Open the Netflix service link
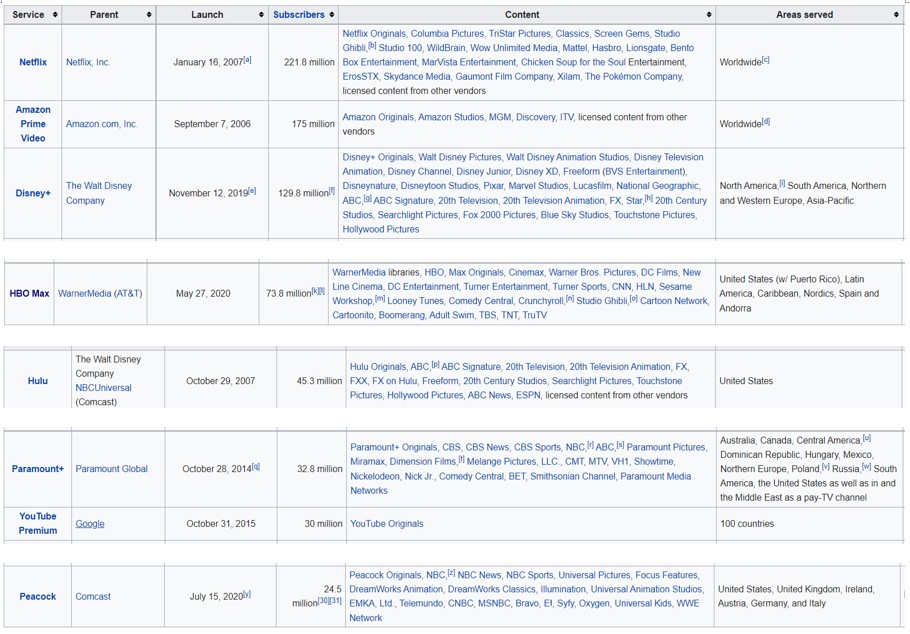910x634 pixels. [33, 62]
